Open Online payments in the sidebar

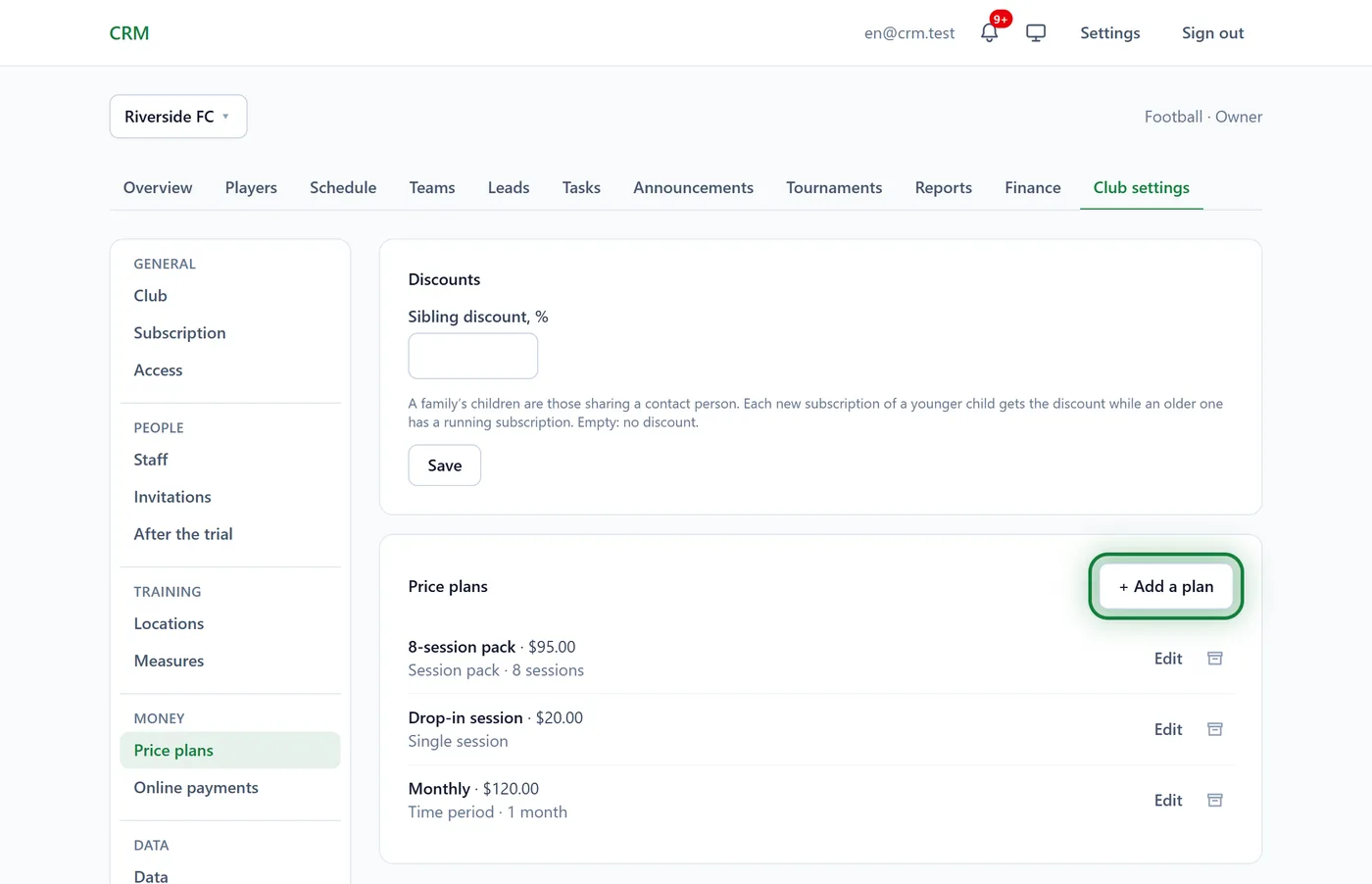pos(230,788)
